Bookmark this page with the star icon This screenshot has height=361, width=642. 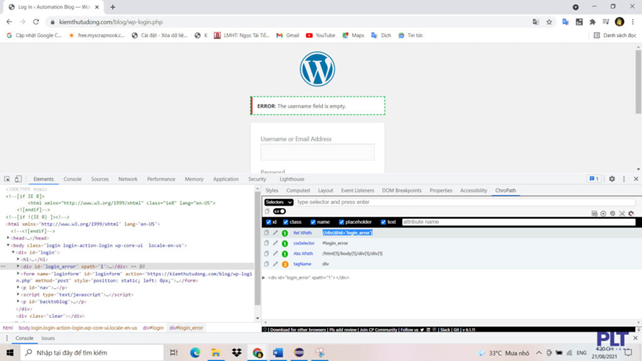point(549,22)
